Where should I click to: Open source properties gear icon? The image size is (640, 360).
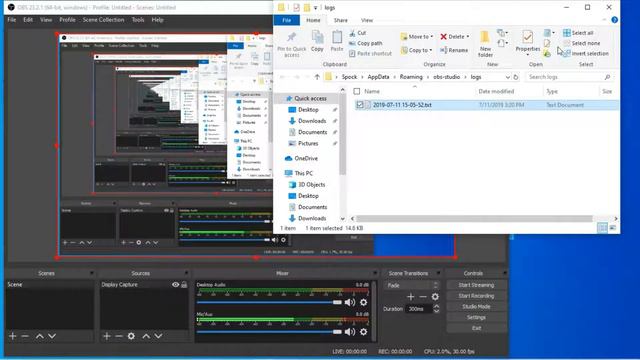[131, 336]
